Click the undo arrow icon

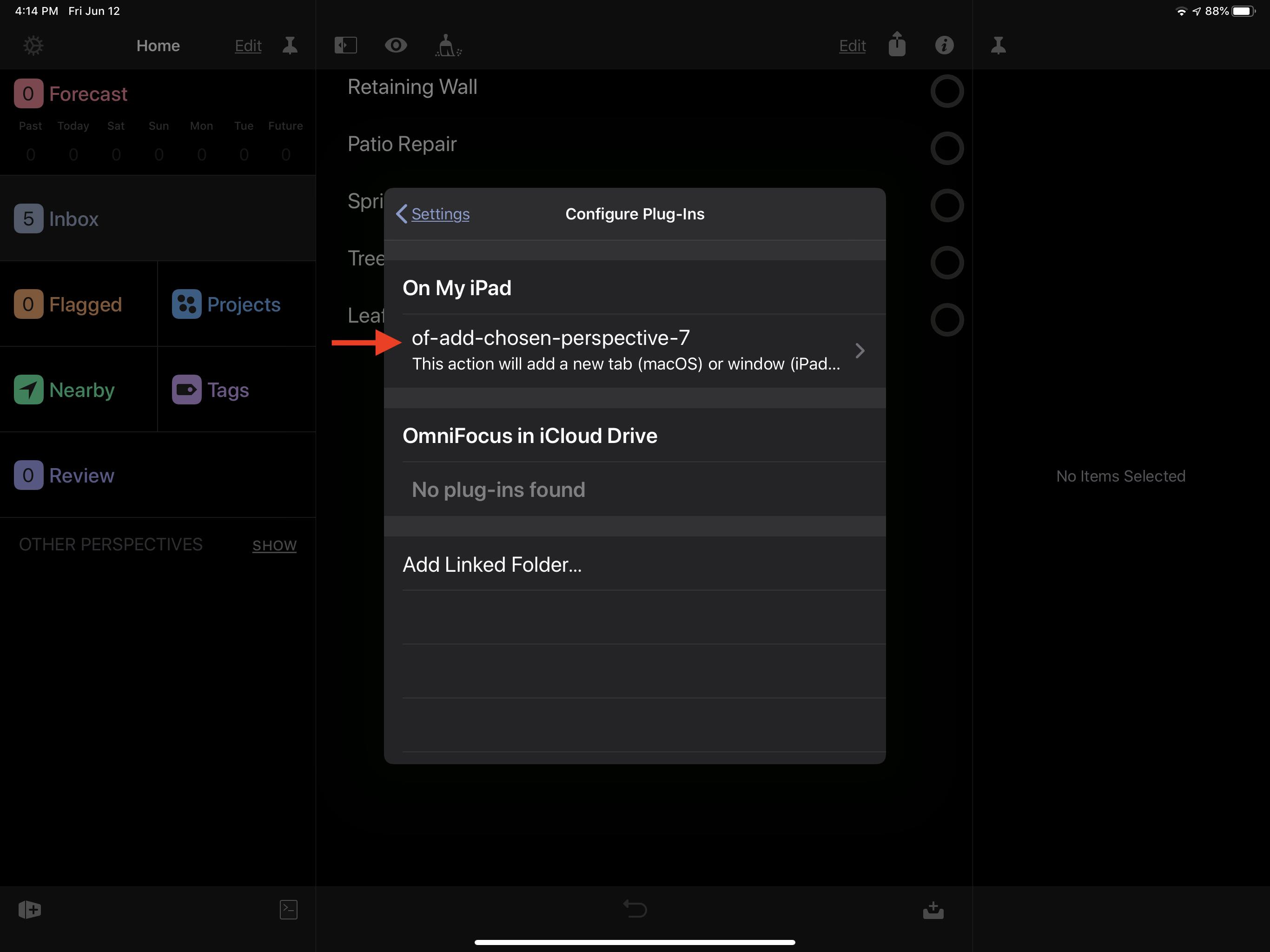pyautogui.click(x=635, y=908)
